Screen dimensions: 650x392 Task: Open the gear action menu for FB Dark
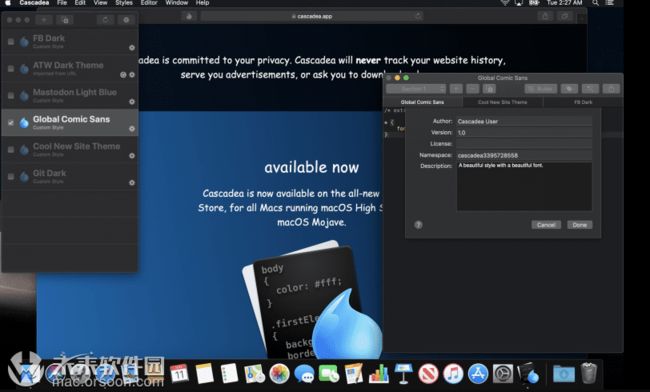(132, 48)
